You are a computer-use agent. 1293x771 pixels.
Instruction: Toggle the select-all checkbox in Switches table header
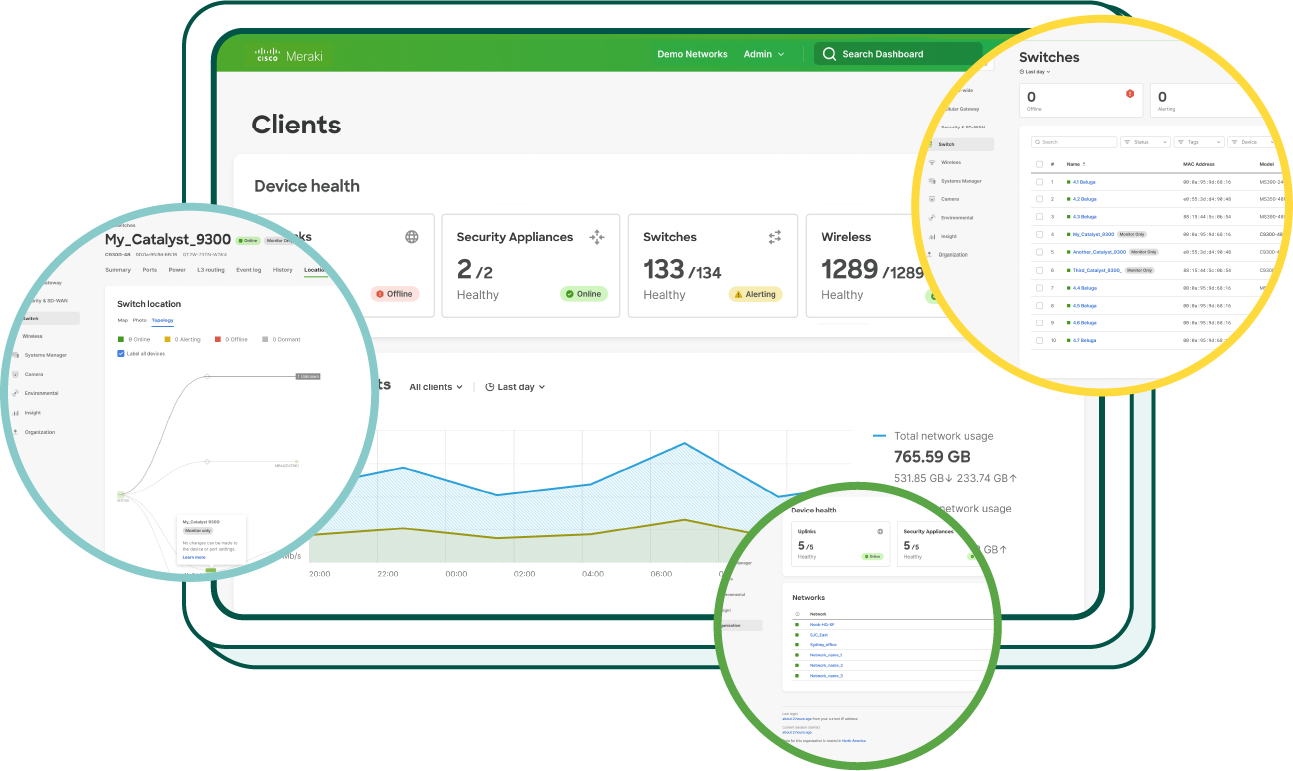click(x=1039, y=164)
